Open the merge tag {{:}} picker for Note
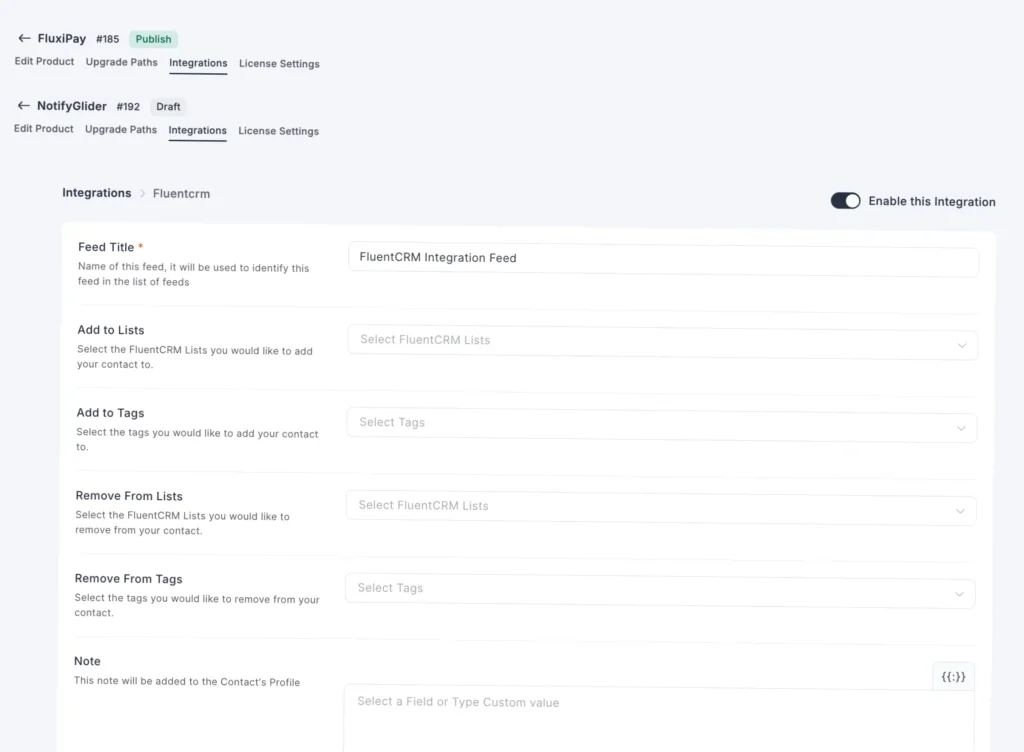1024x752 pixels. point(952,676)
